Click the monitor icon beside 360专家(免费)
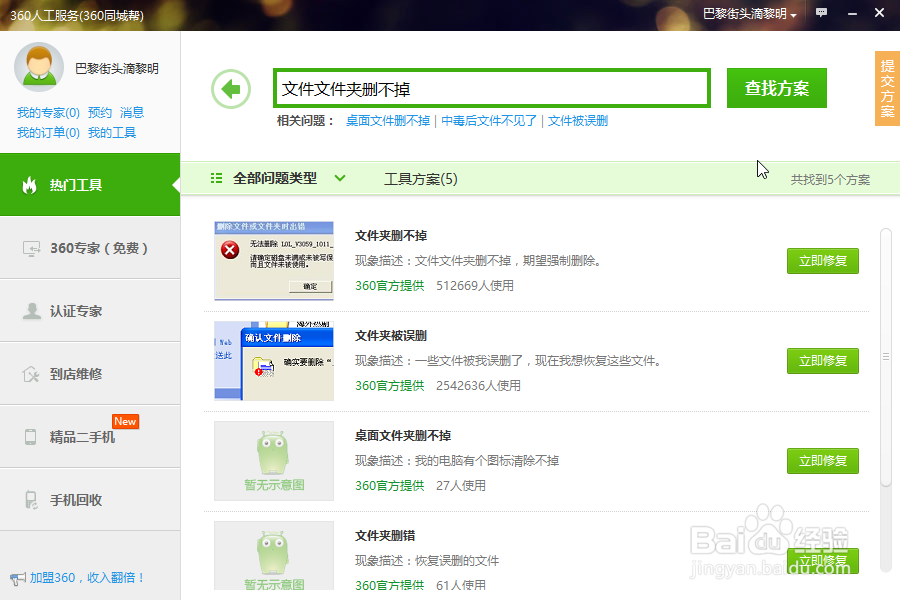The width and height of the screenshot is (900, 600). pos(31,248)
